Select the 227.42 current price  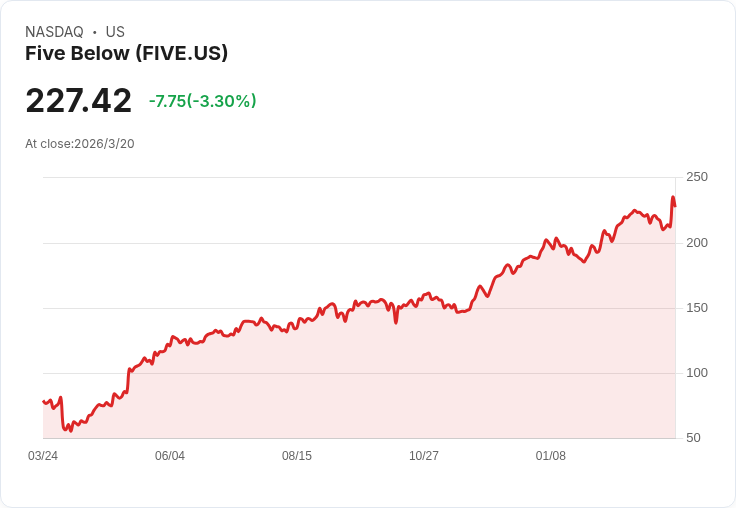coord(78,100)
